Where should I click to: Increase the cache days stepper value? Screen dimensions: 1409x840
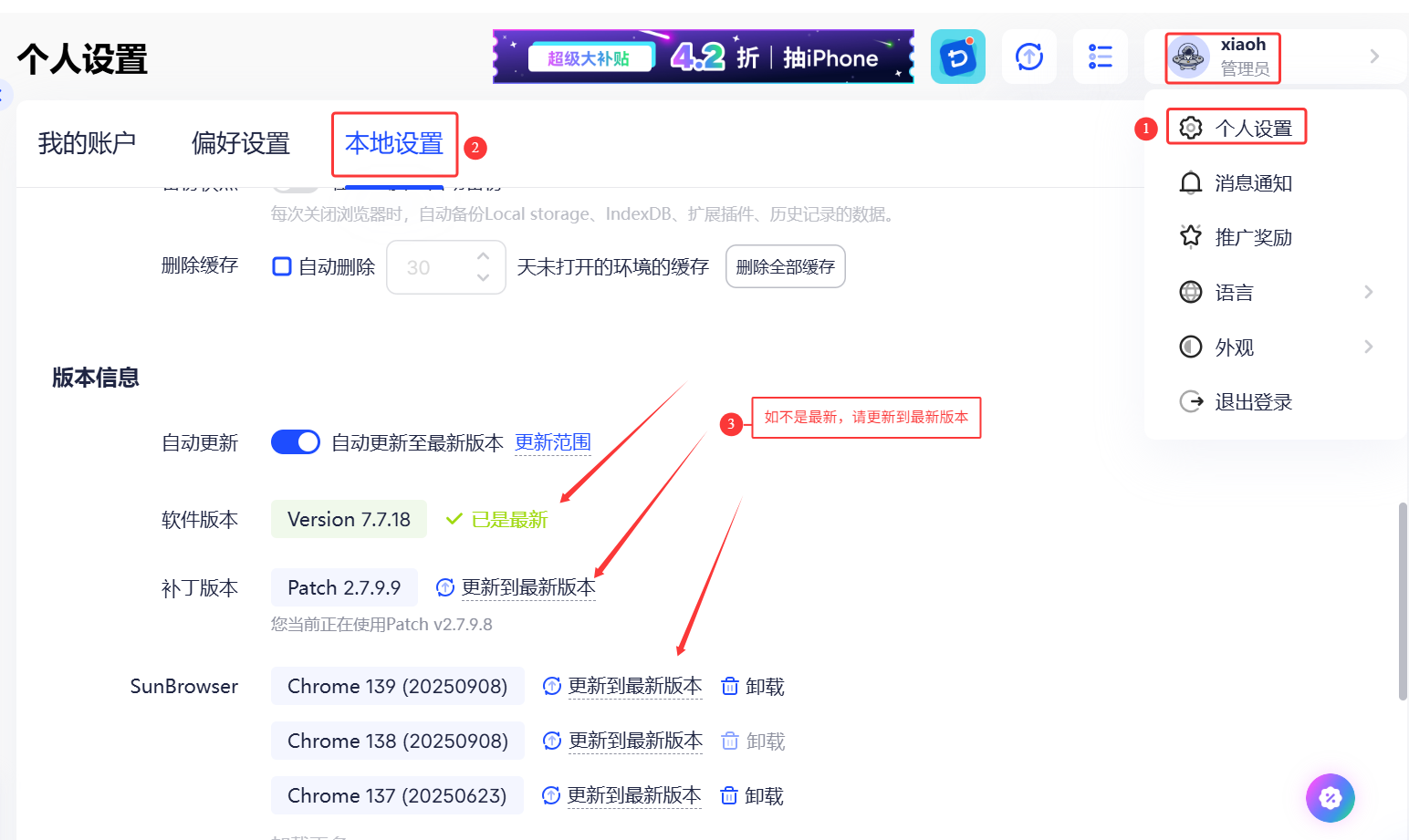pos(483,256)
